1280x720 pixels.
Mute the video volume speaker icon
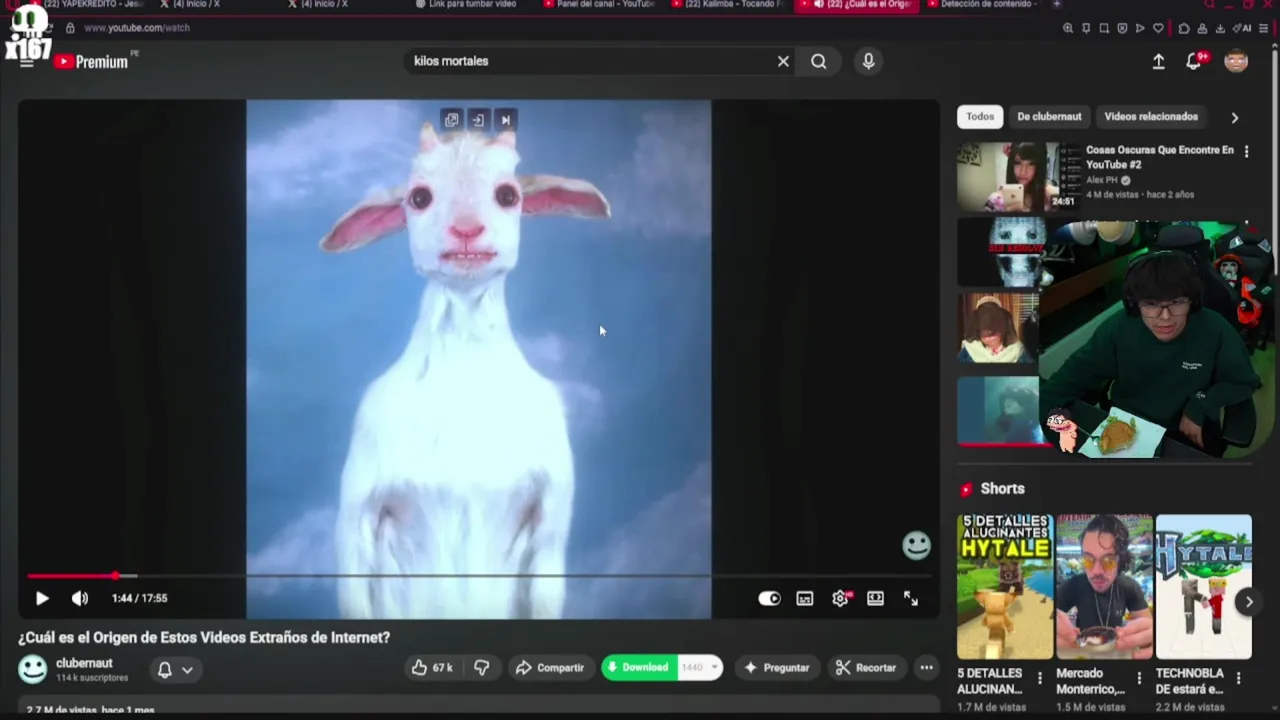80,598
